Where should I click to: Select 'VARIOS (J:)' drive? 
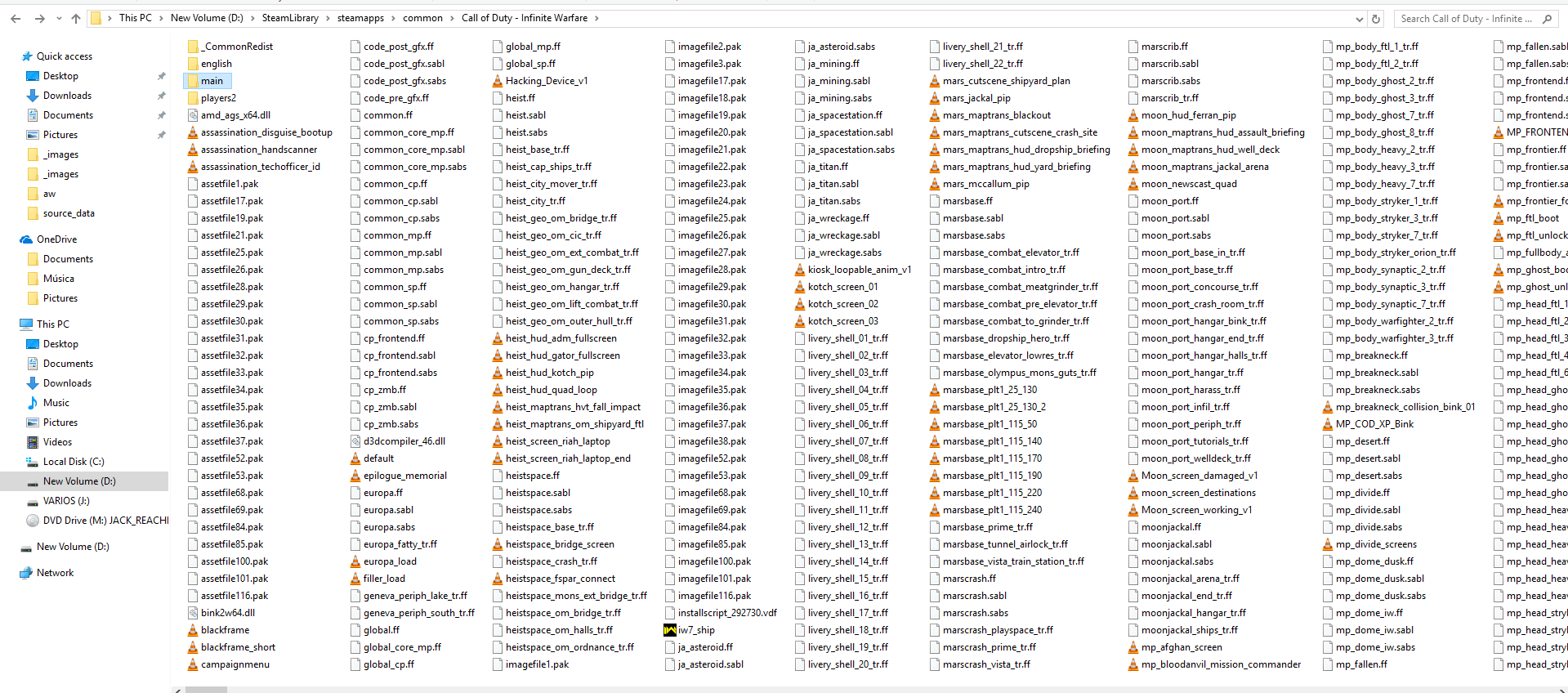(x=66, y=501)
